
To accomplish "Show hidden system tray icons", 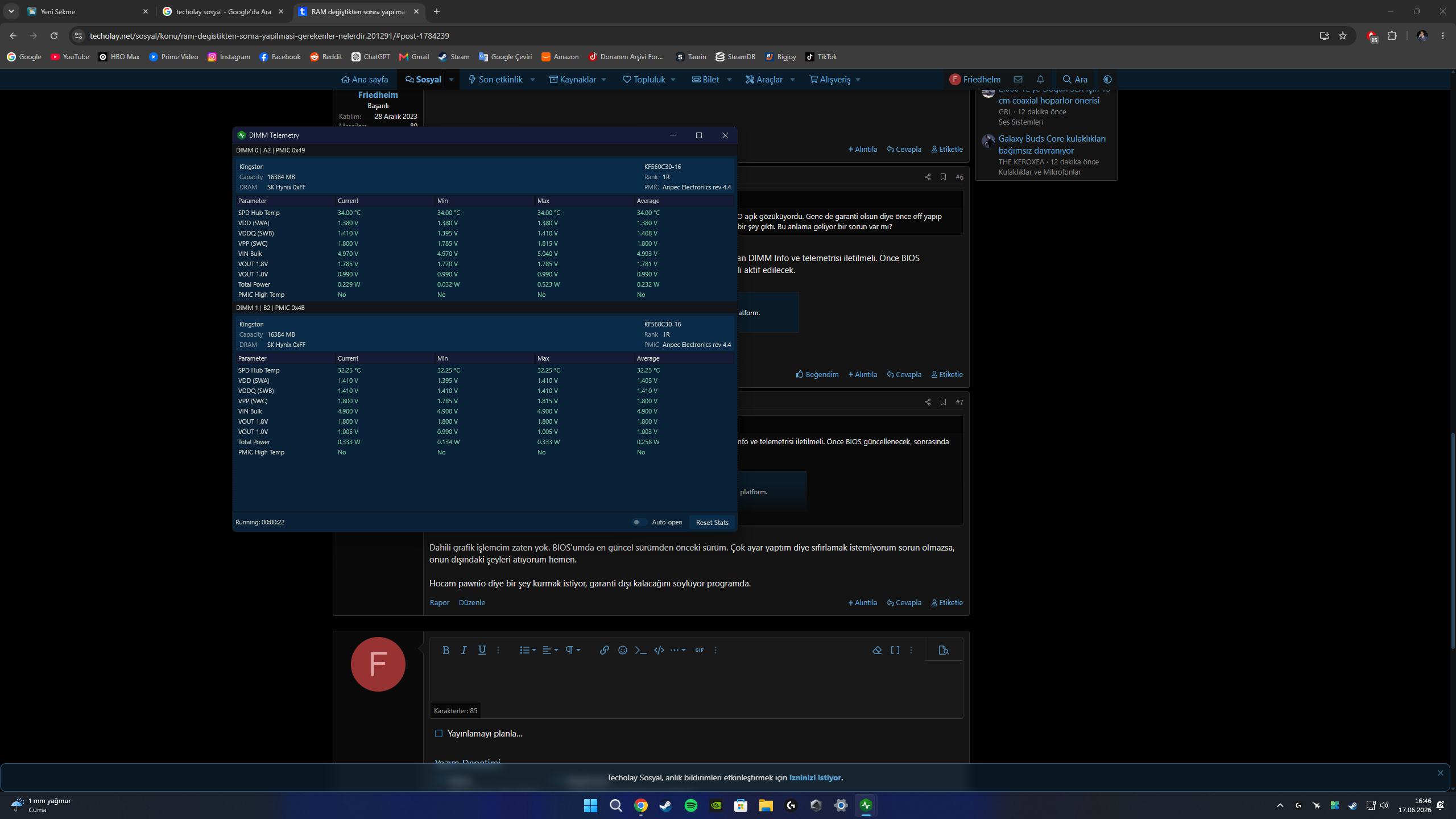I will click(1280, 805).
